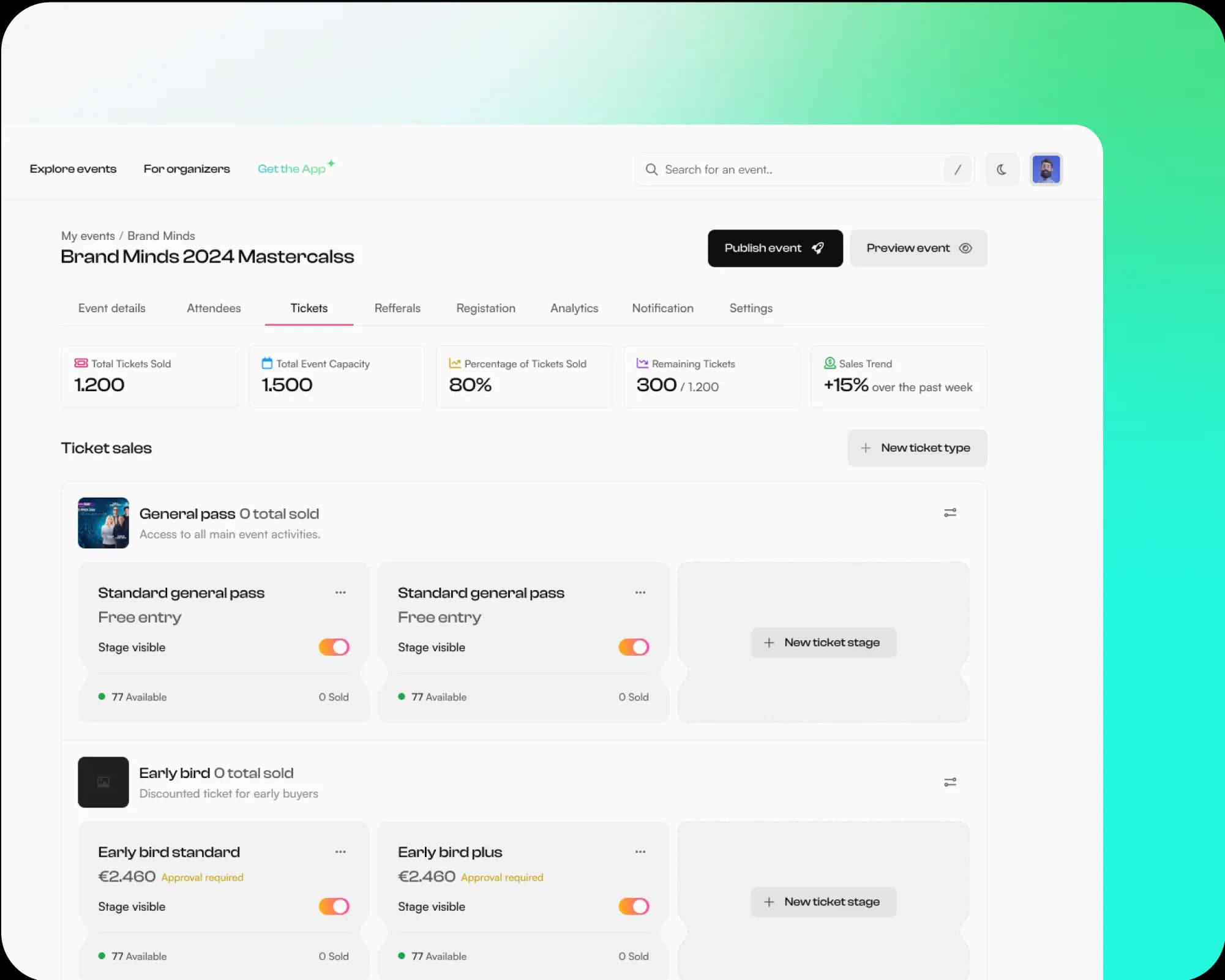Open Early bird settings sliders icon
The image size is (1225, 980).
coord(950,782)
